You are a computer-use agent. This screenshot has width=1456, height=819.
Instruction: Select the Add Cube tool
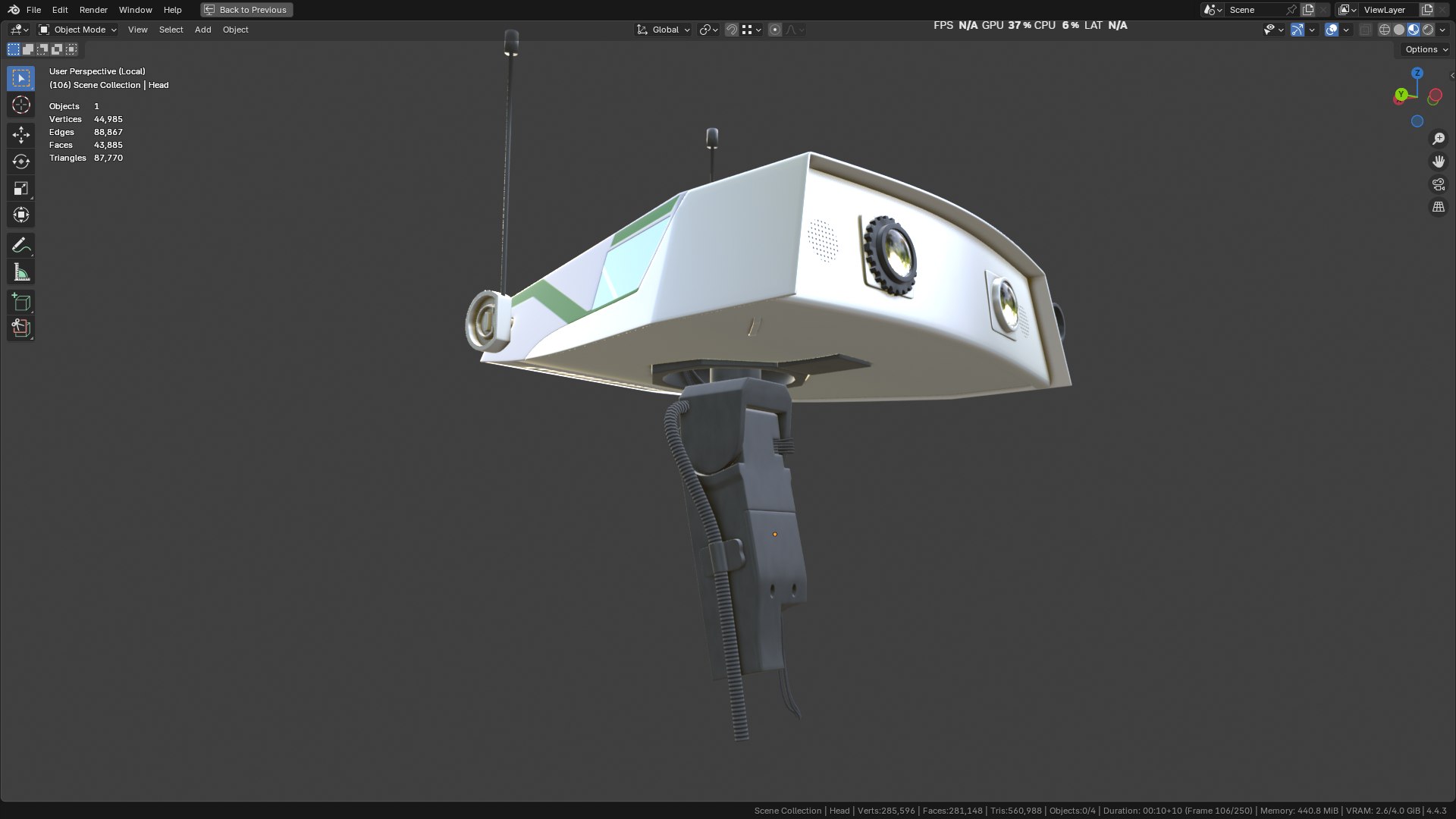pyautogui.click(x=21, y=302)
